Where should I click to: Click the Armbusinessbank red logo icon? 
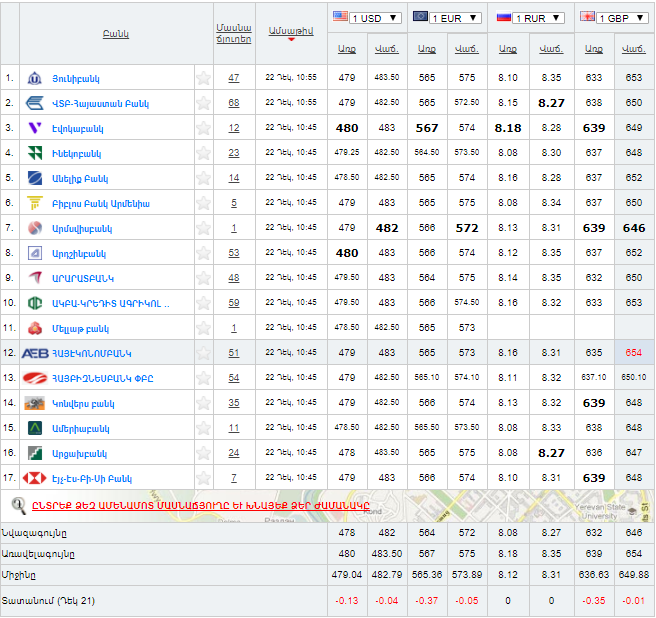35,378
